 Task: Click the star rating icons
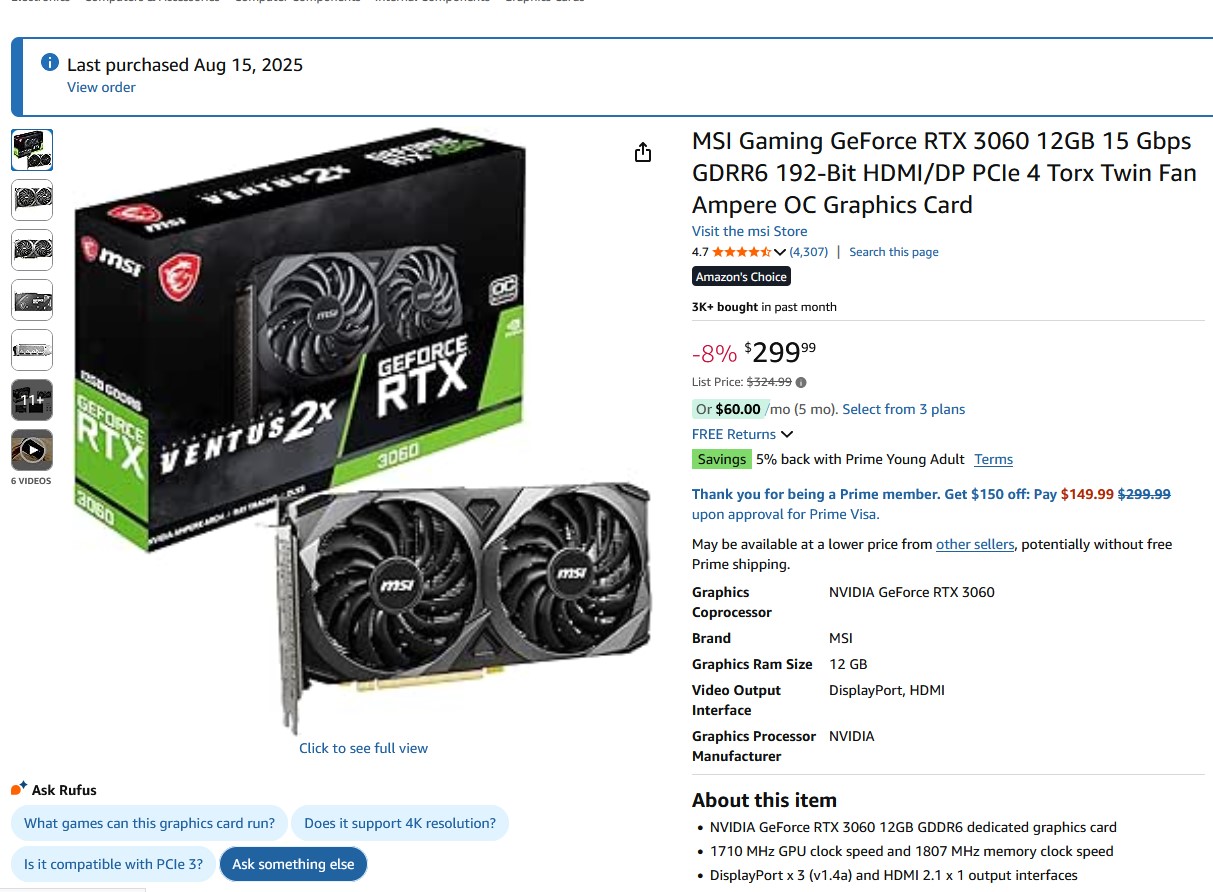tap(741, 252)
